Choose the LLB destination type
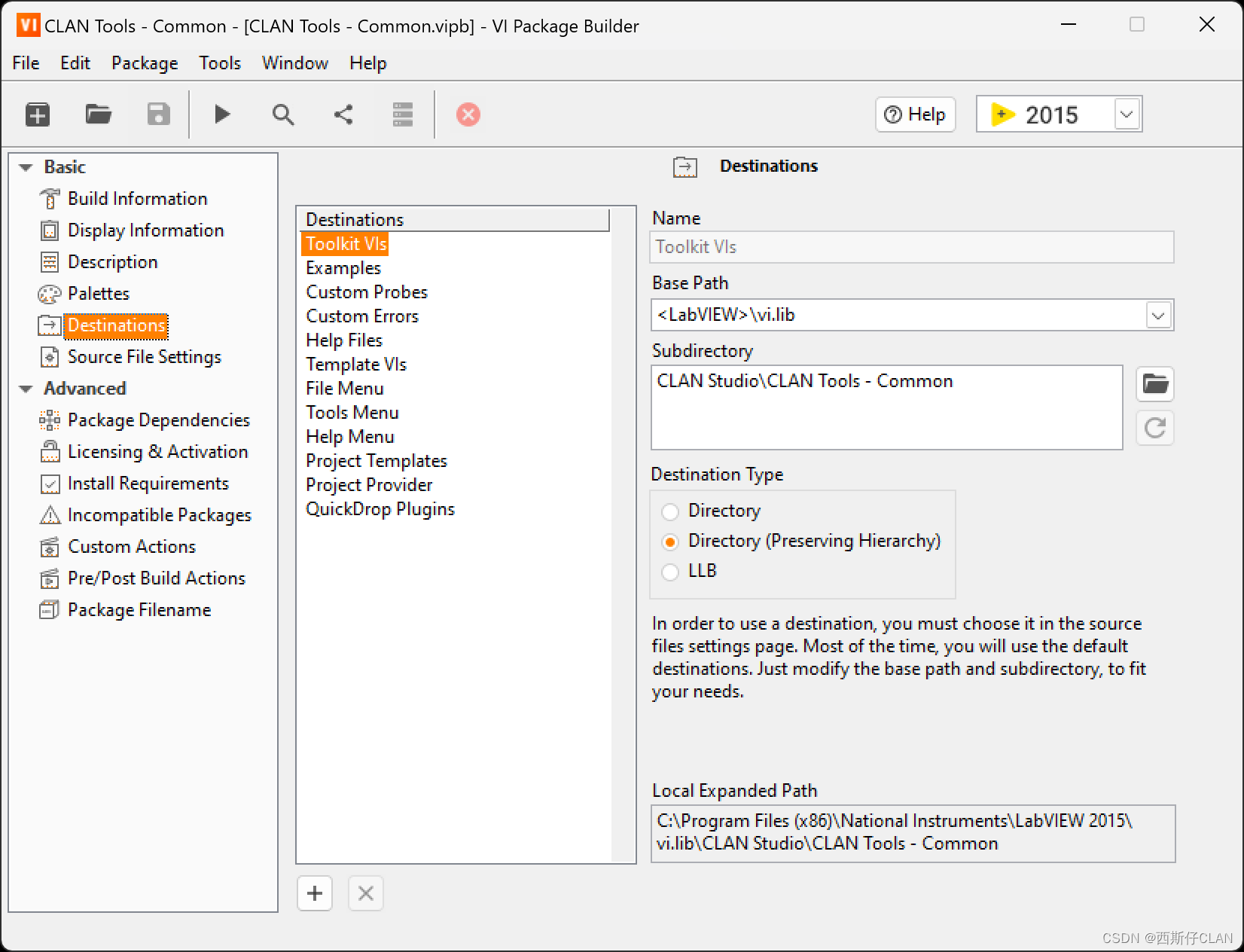Viewport: 1244px width, 952px height. [x=669, y=572]
